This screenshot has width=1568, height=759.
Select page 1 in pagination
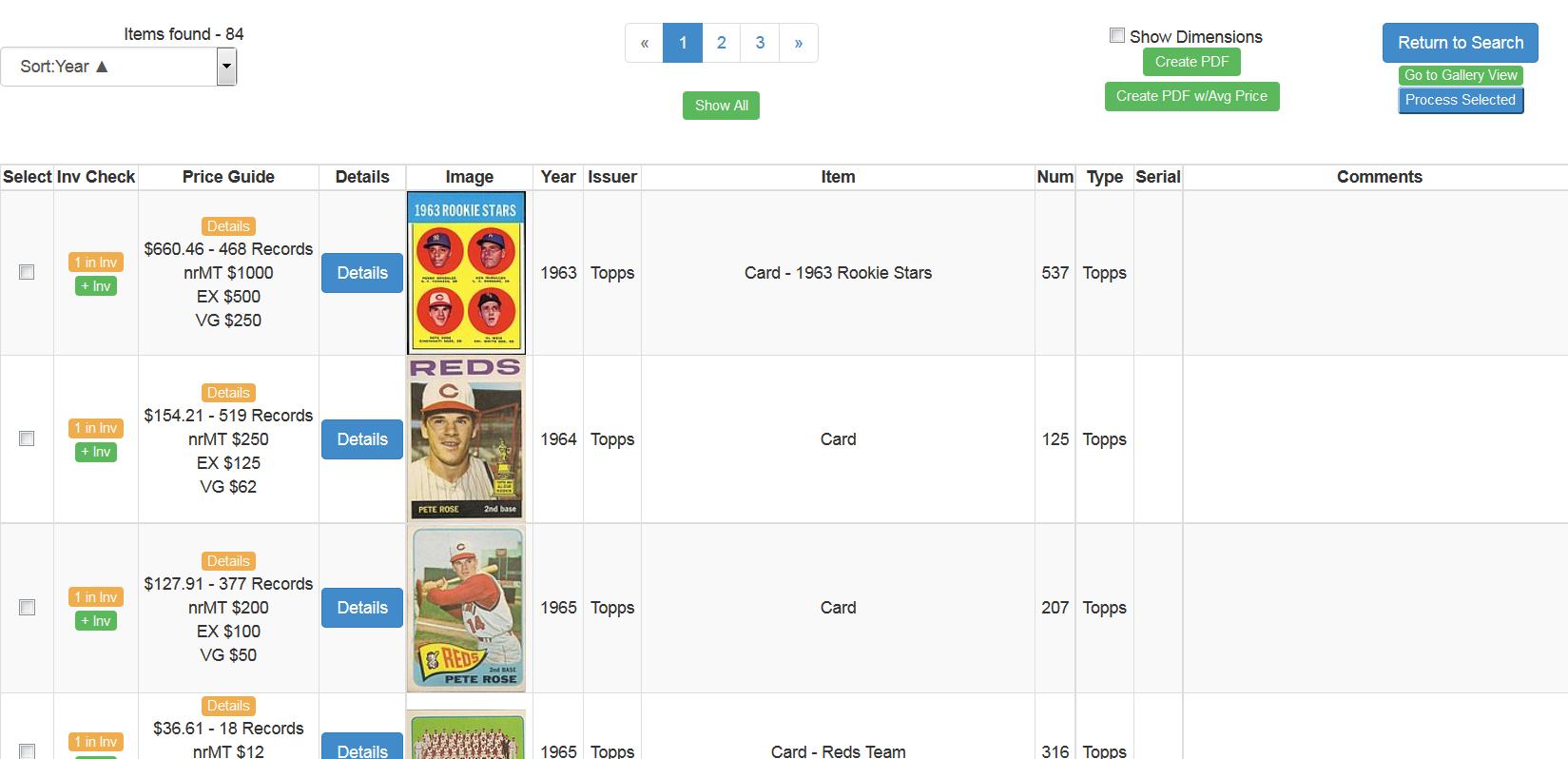(683, 43)
